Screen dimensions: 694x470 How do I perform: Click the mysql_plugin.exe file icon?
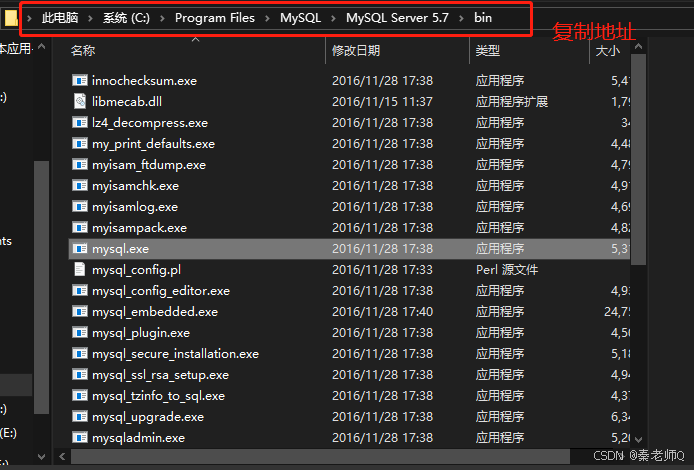[x=80, y=333]
